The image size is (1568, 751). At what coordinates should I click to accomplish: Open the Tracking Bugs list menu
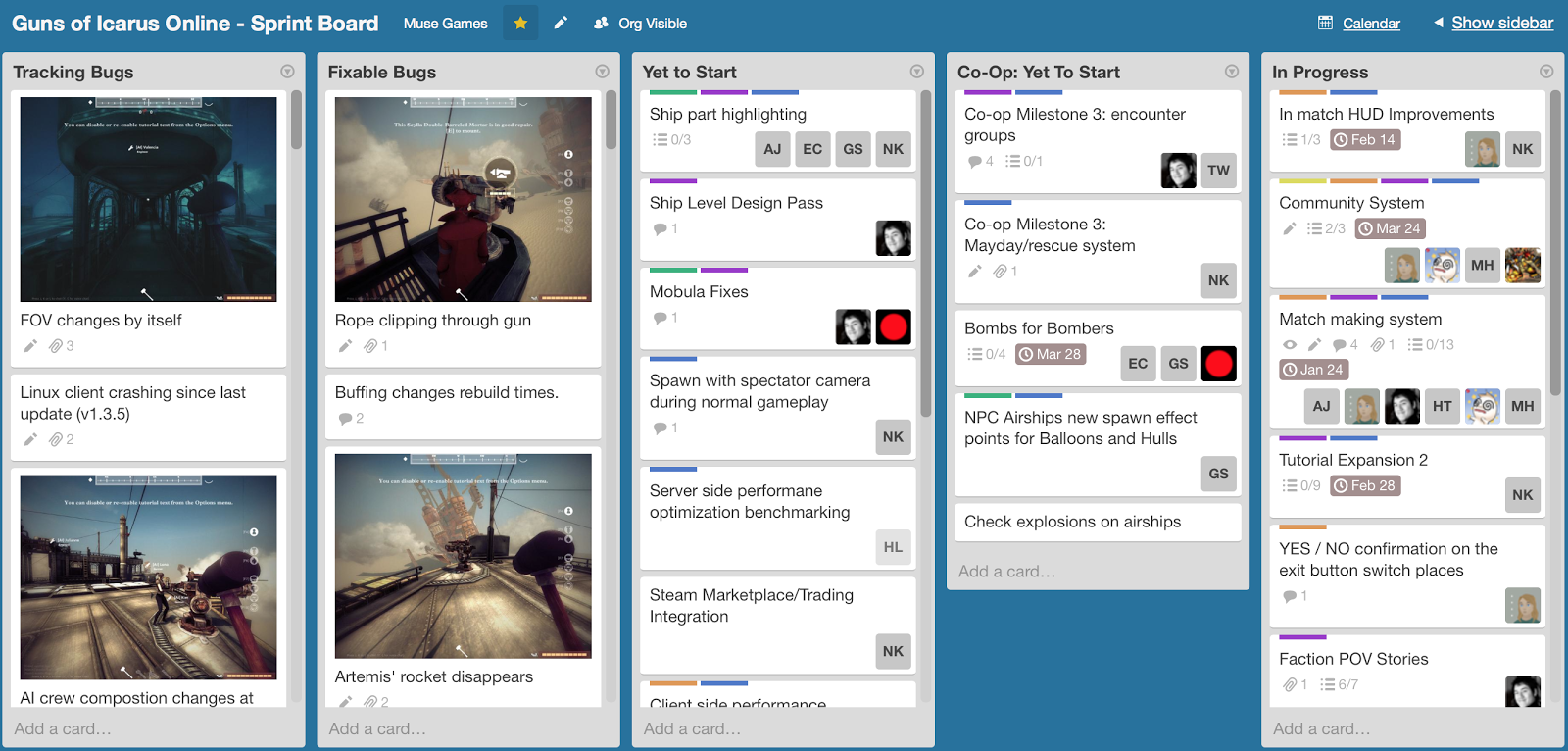(x=287, y=72)
